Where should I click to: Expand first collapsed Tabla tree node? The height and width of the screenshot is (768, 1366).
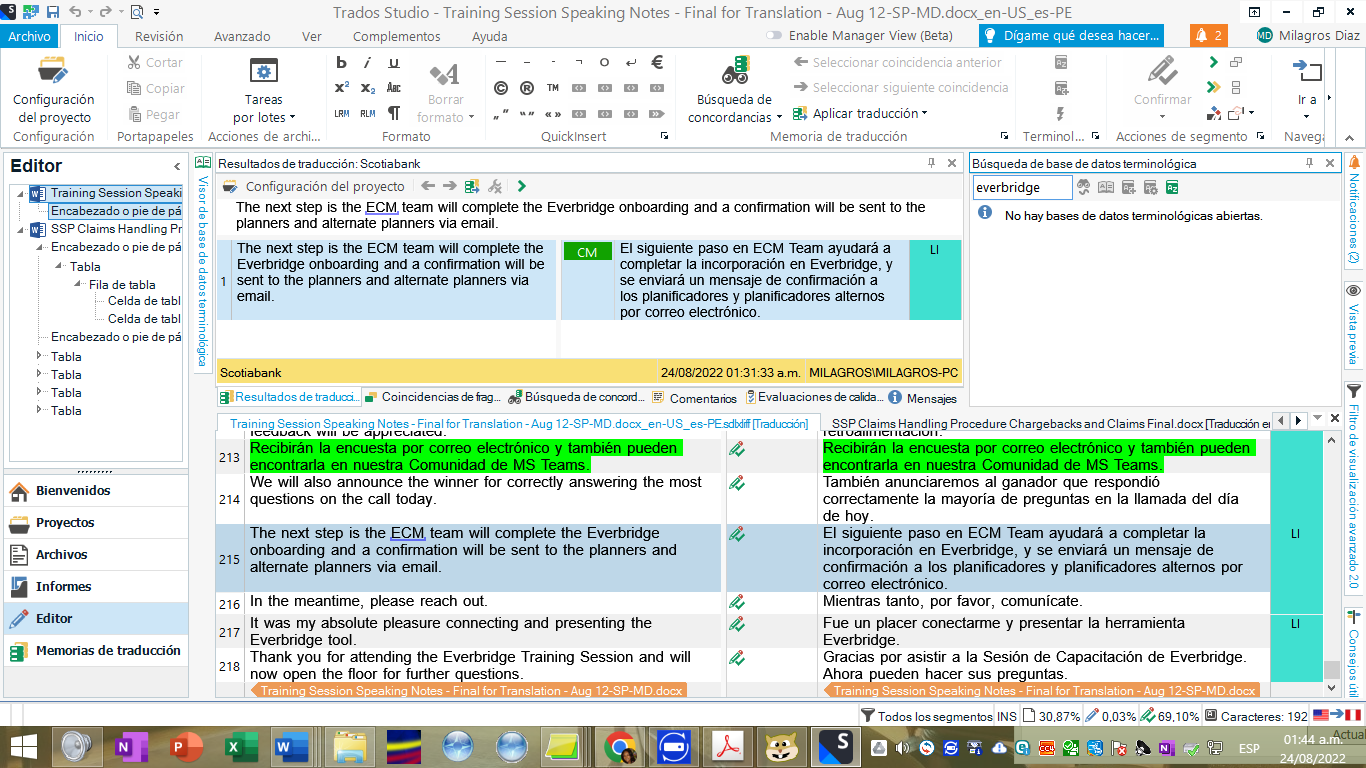tap(41, 355)
